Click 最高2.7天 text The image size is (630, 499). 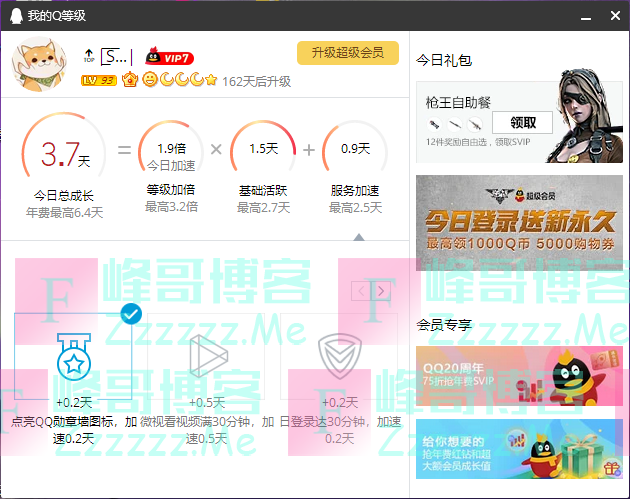point(263,208)
